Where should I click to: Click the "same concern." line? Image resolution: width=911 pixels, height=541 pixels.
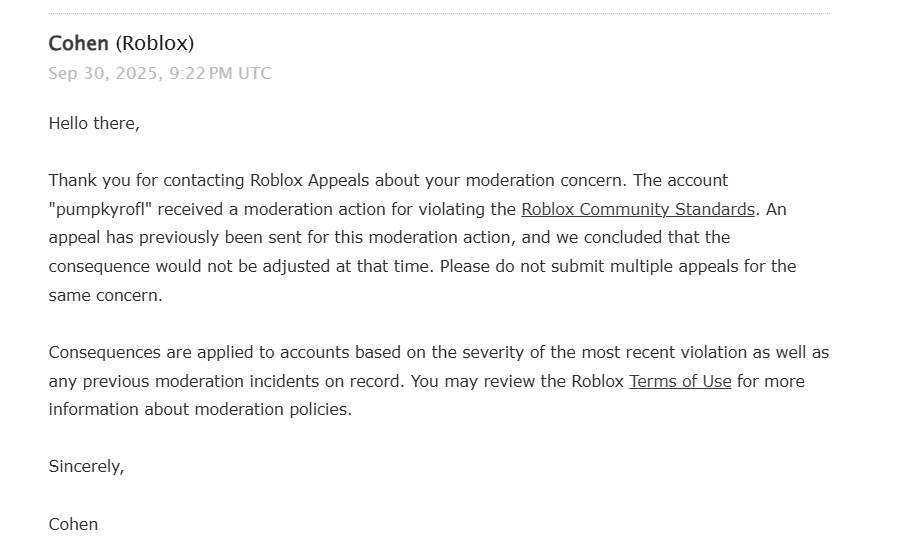(x=106, y=295)
